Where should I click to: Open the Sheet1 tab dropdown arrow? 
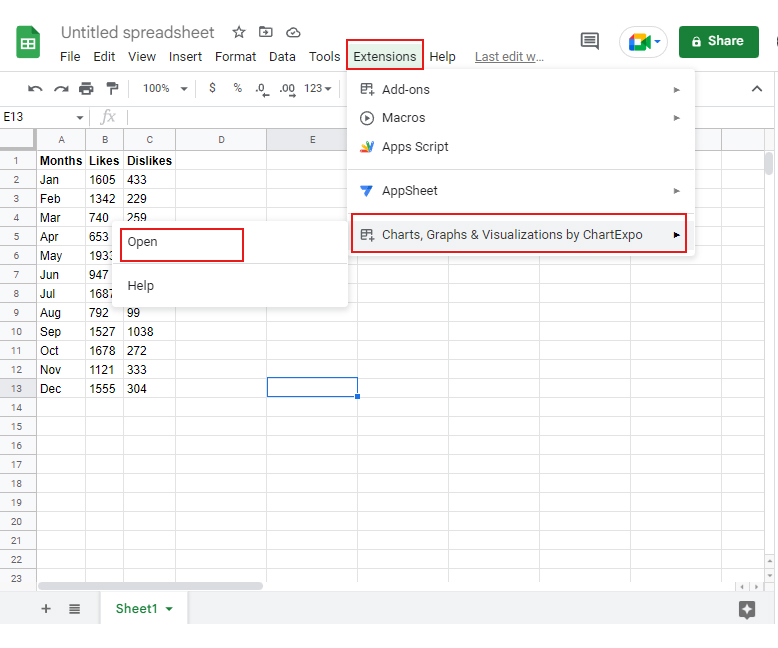(169, 609)
